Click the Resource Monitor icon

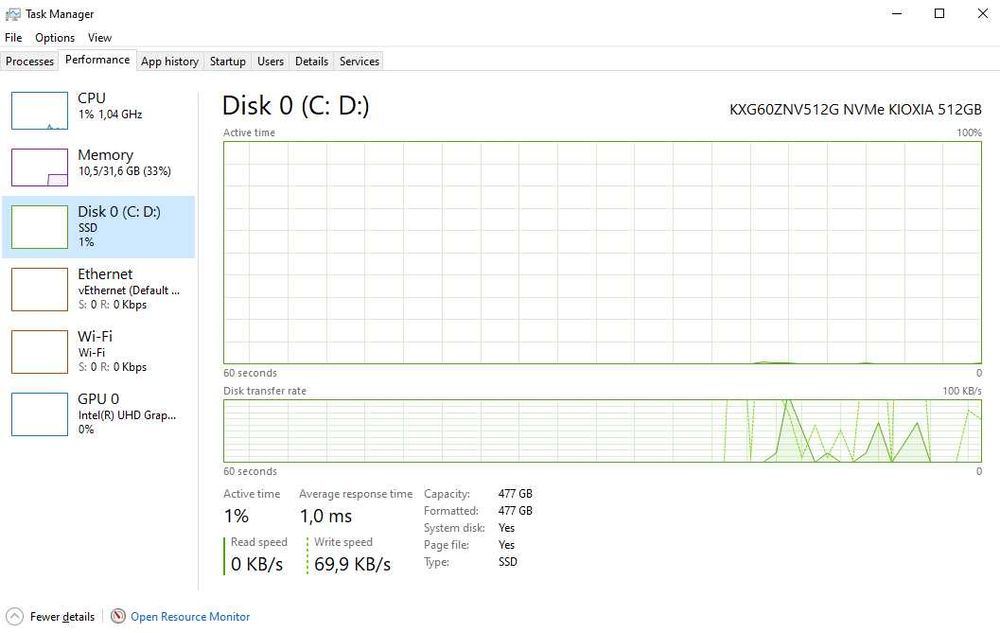click(118, 617)
